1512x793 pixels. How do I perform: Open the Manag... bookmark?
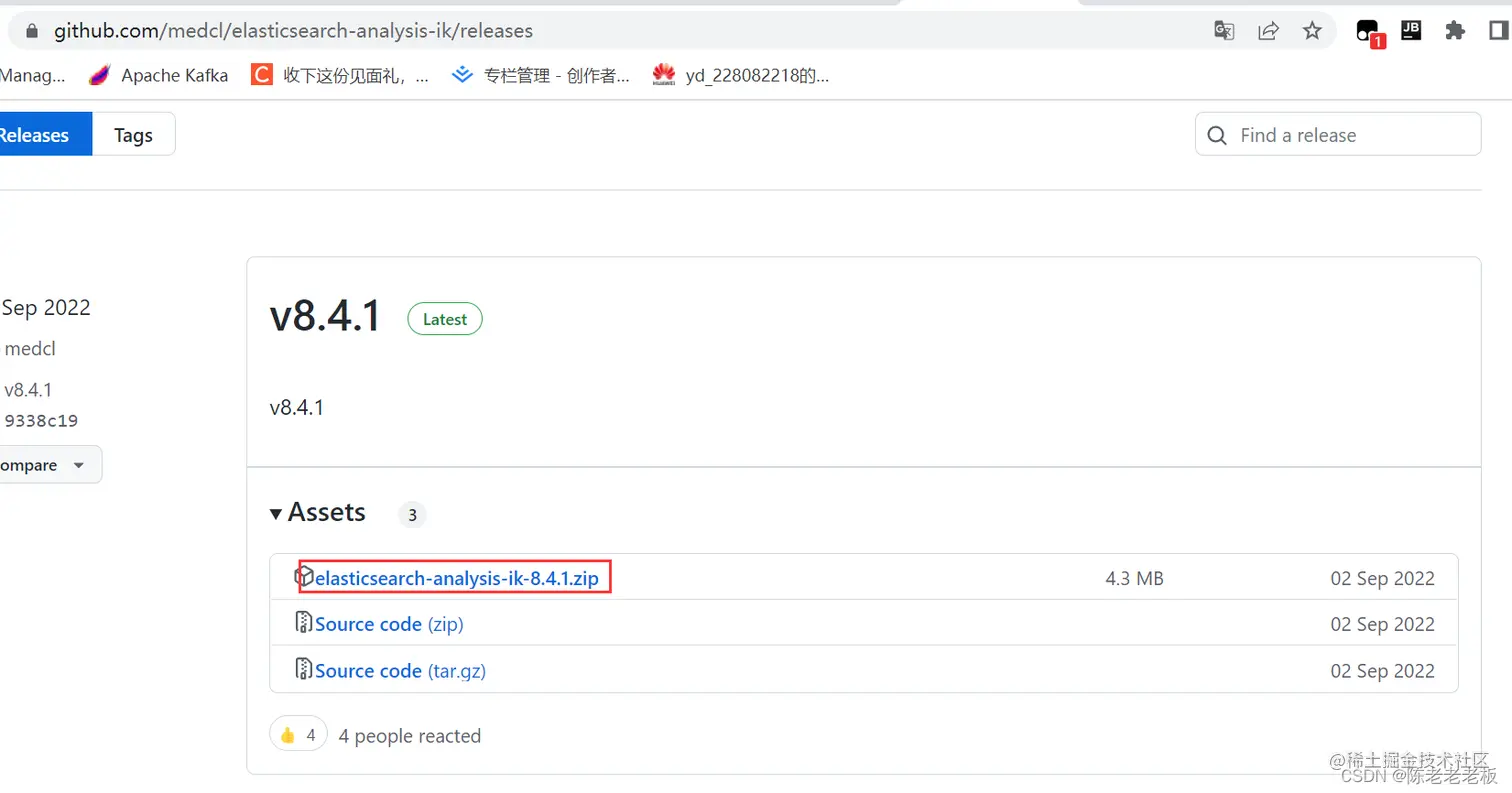click(x=33, y=75)
